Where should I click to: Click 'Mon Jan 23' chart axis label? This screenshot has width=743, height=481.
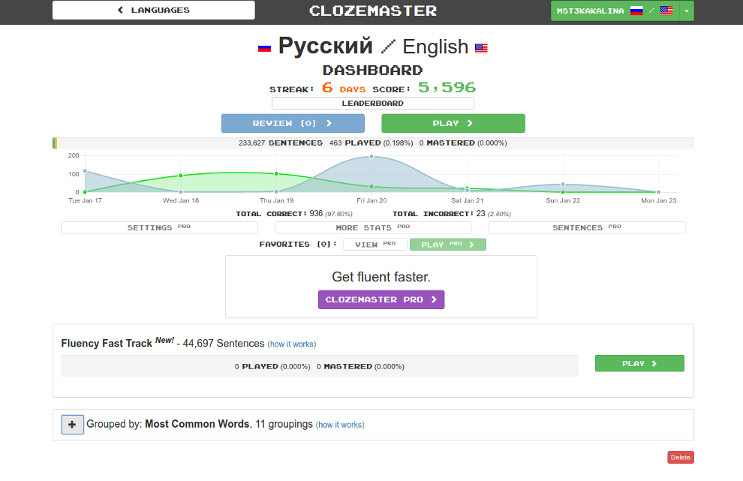pos(659,200)
